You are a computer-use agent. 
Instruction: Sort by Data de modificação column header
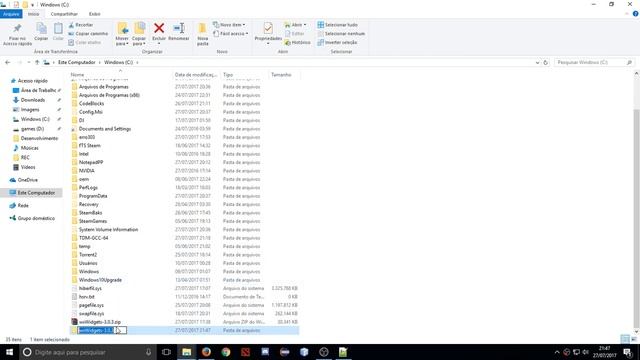[196, 75]
